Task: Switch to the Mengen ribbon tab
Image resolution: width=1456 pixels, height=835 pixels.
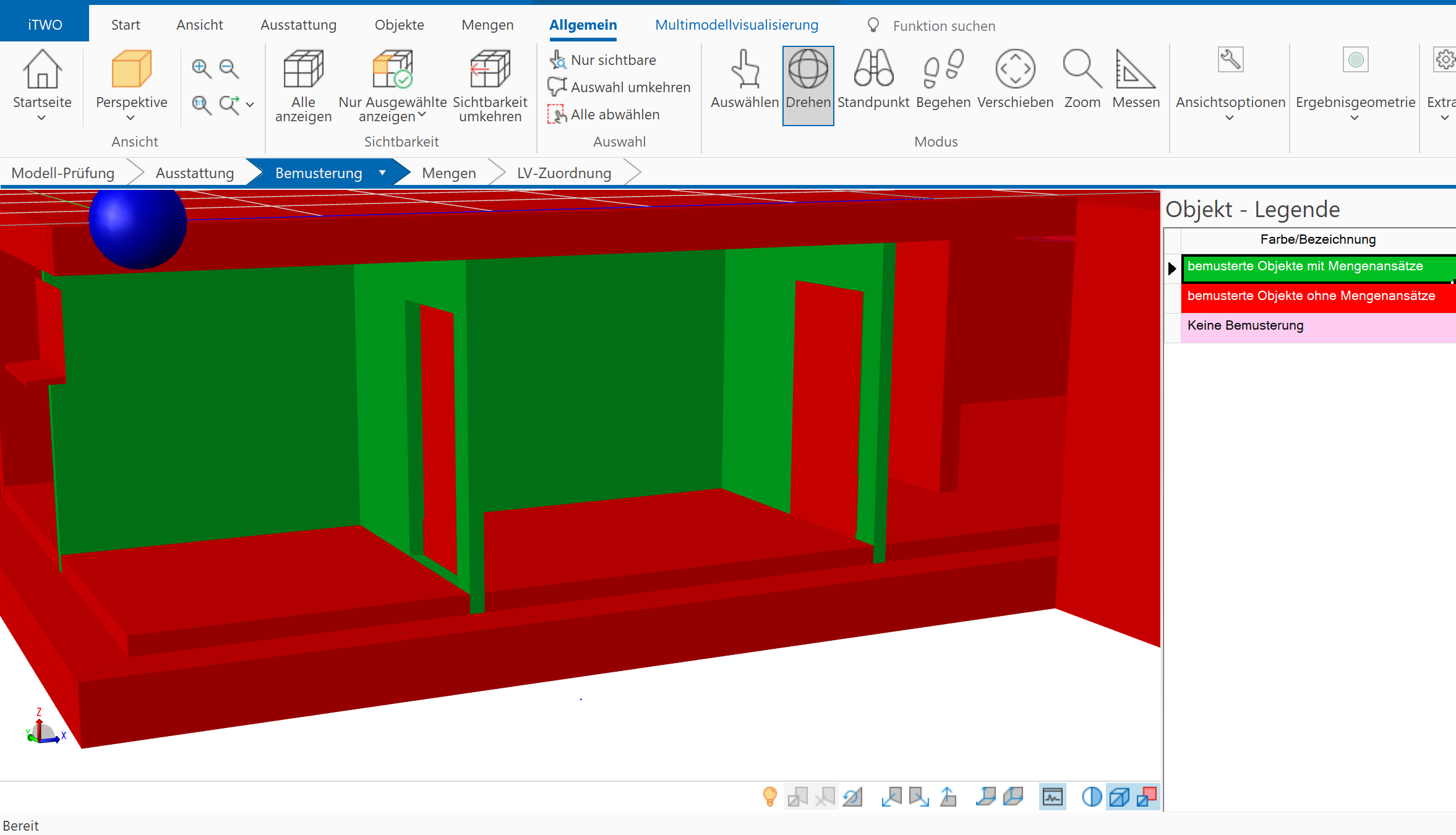Action: [487, 25]
